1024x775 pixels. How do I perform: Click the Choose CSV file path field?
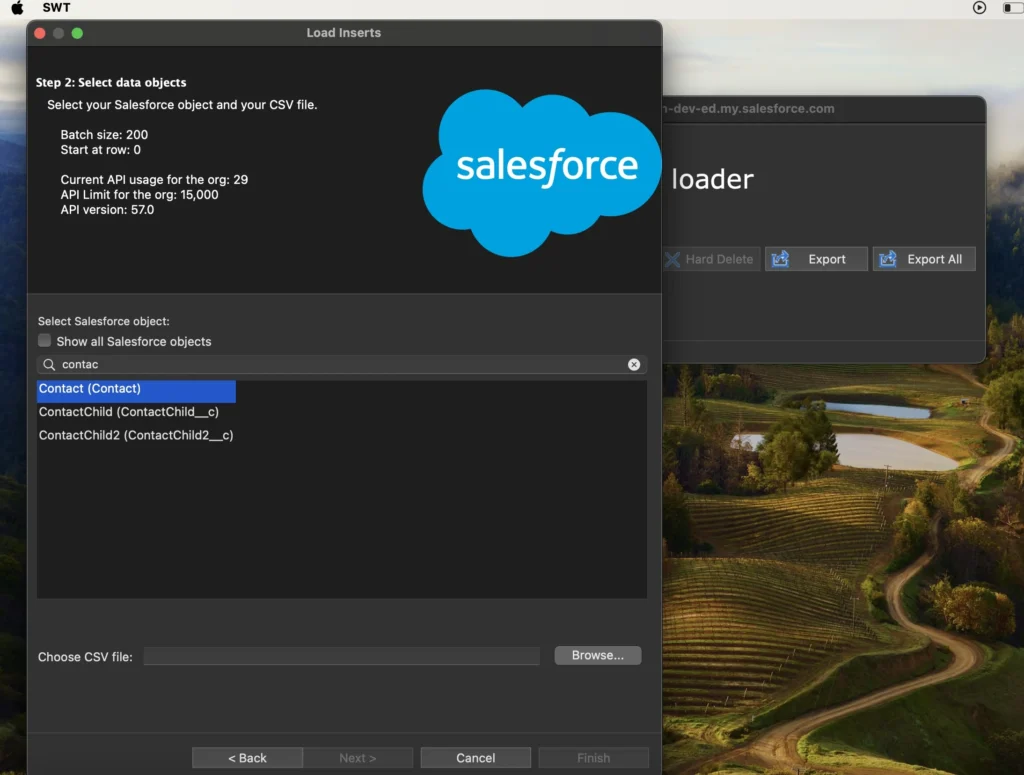(x=342, y=656)
